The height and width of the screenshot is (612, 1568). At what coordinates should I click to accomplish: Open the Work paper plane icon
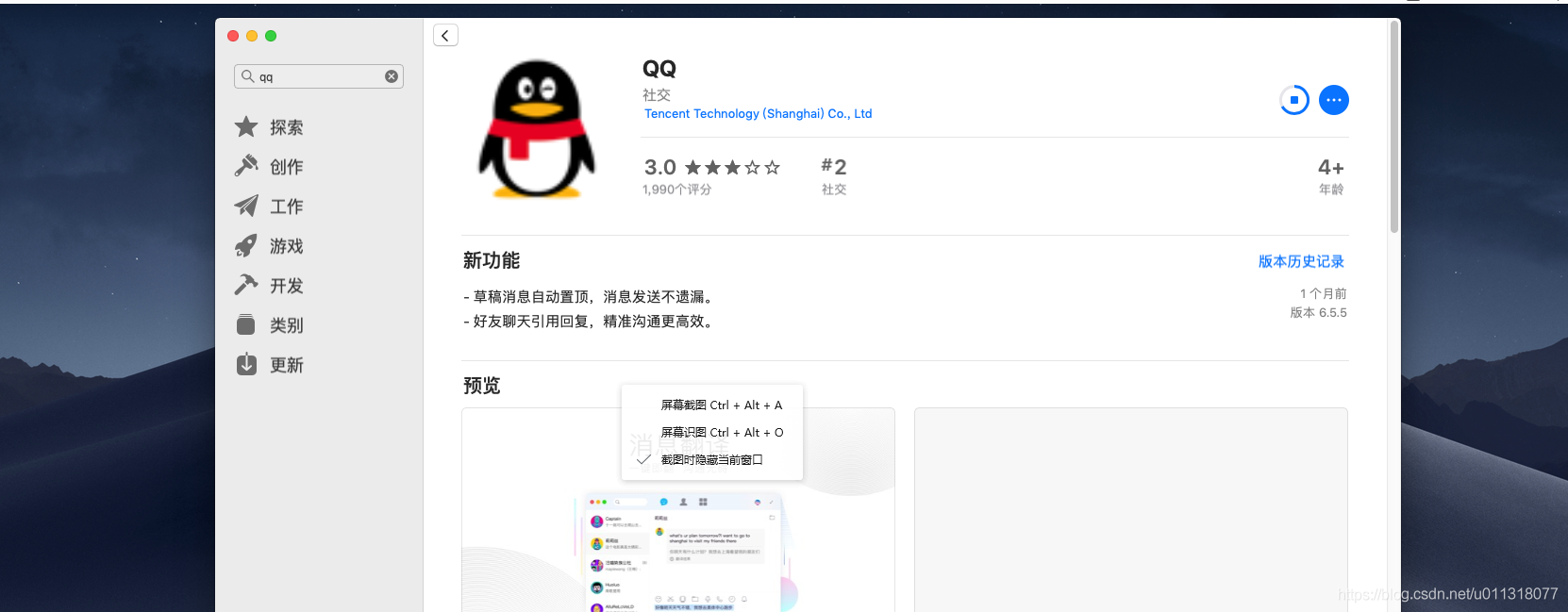click(246, 206)
